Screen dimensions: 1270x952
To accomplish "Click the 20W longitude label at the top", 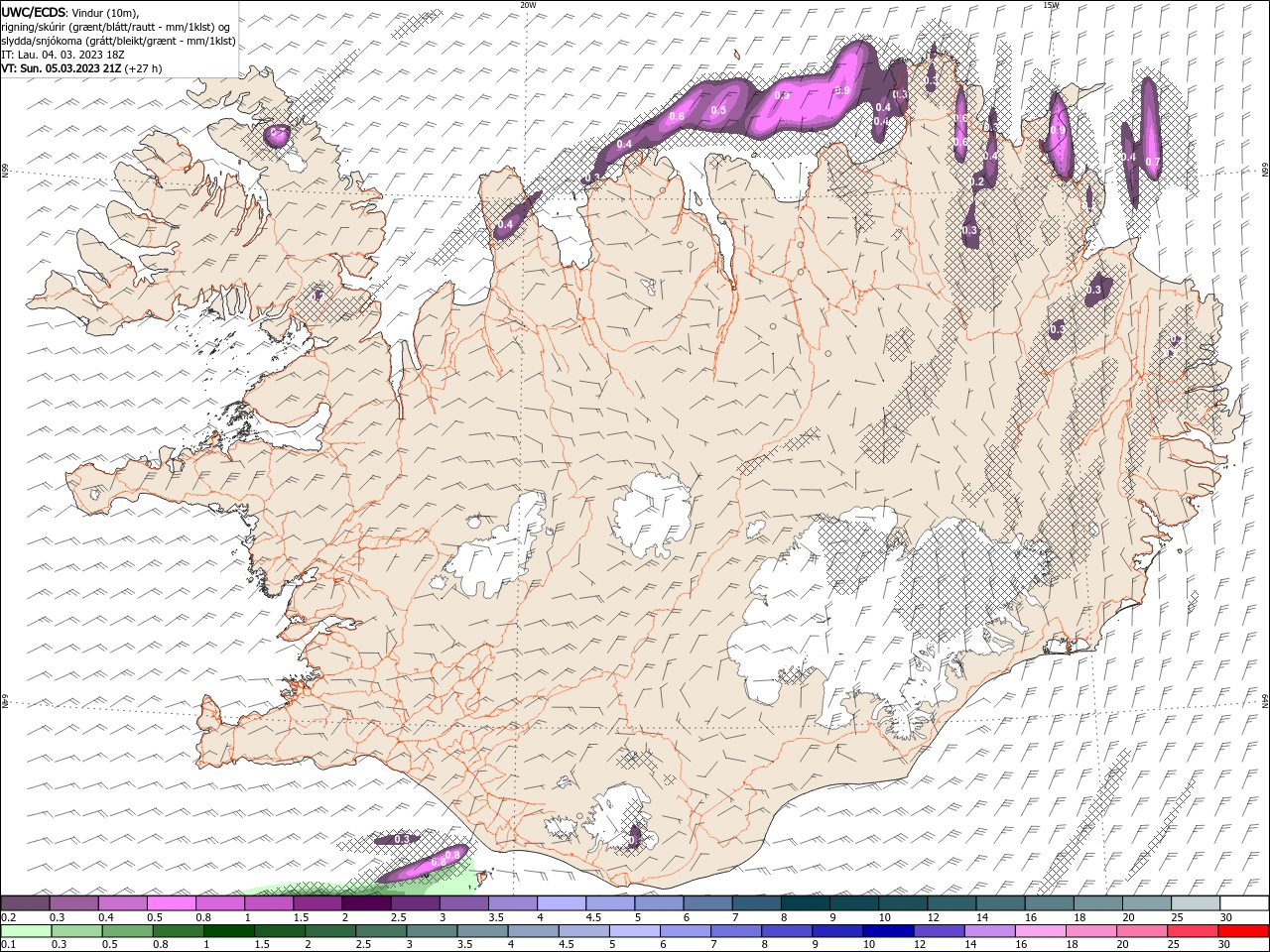I will pyautogui.click(x=528, y=5).
